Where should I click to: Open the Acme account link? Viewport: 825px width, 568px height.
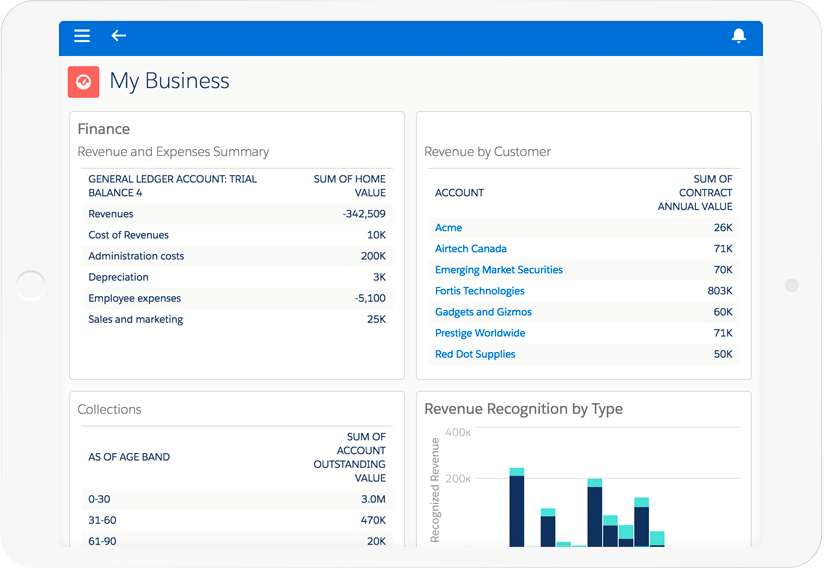click(x=448, y=228)
